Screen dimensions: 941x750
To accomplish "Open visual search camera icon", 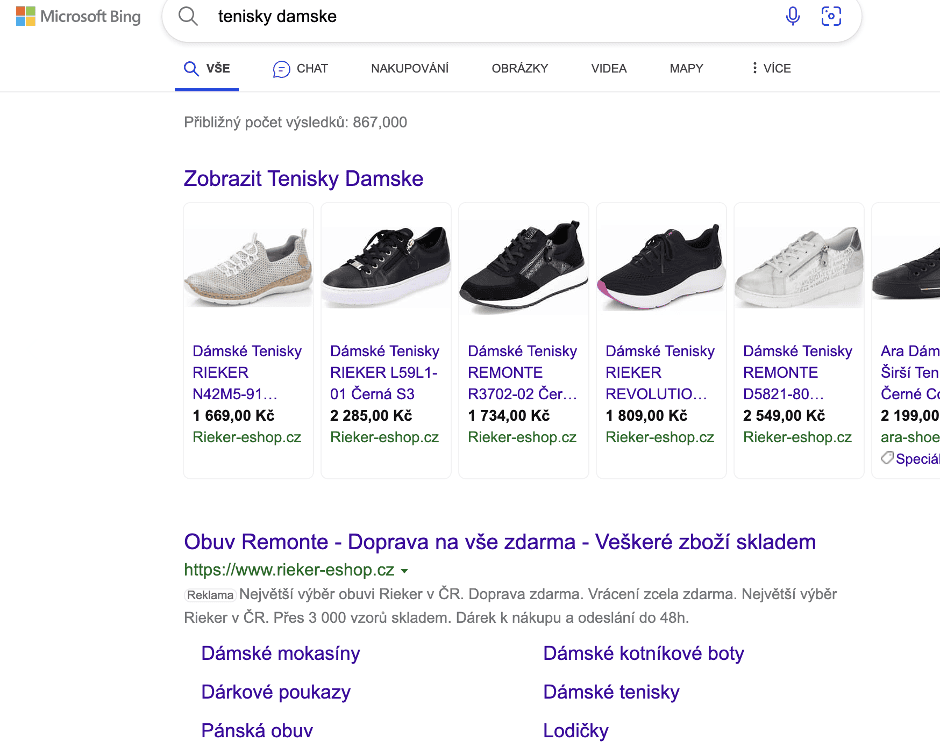I will [830, 16].
